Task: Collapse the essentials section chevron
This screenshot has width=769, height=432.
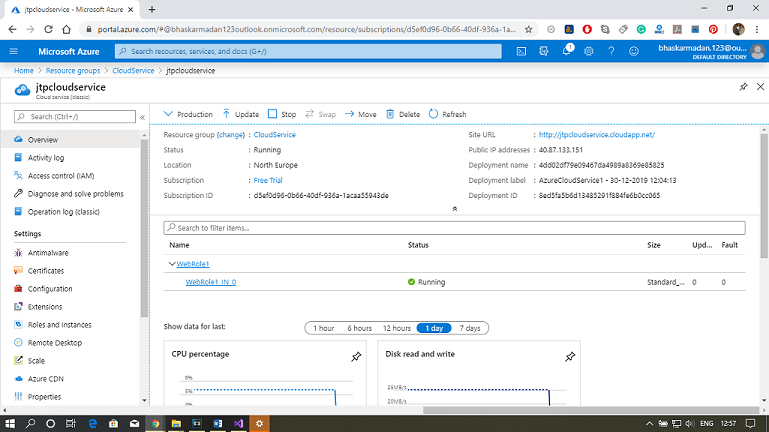Action: 455,209
